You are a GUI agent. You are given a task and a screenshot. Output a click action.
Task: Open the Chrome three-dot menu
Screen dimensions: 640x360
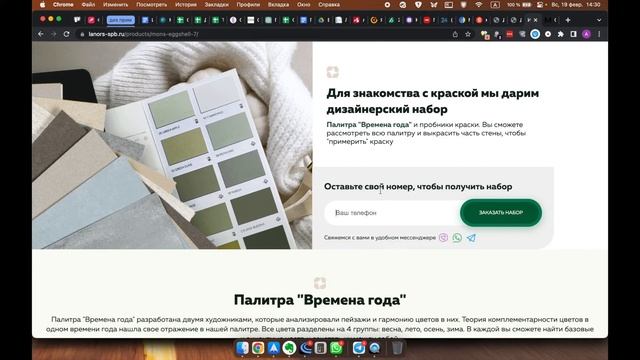tap(599, 34)
